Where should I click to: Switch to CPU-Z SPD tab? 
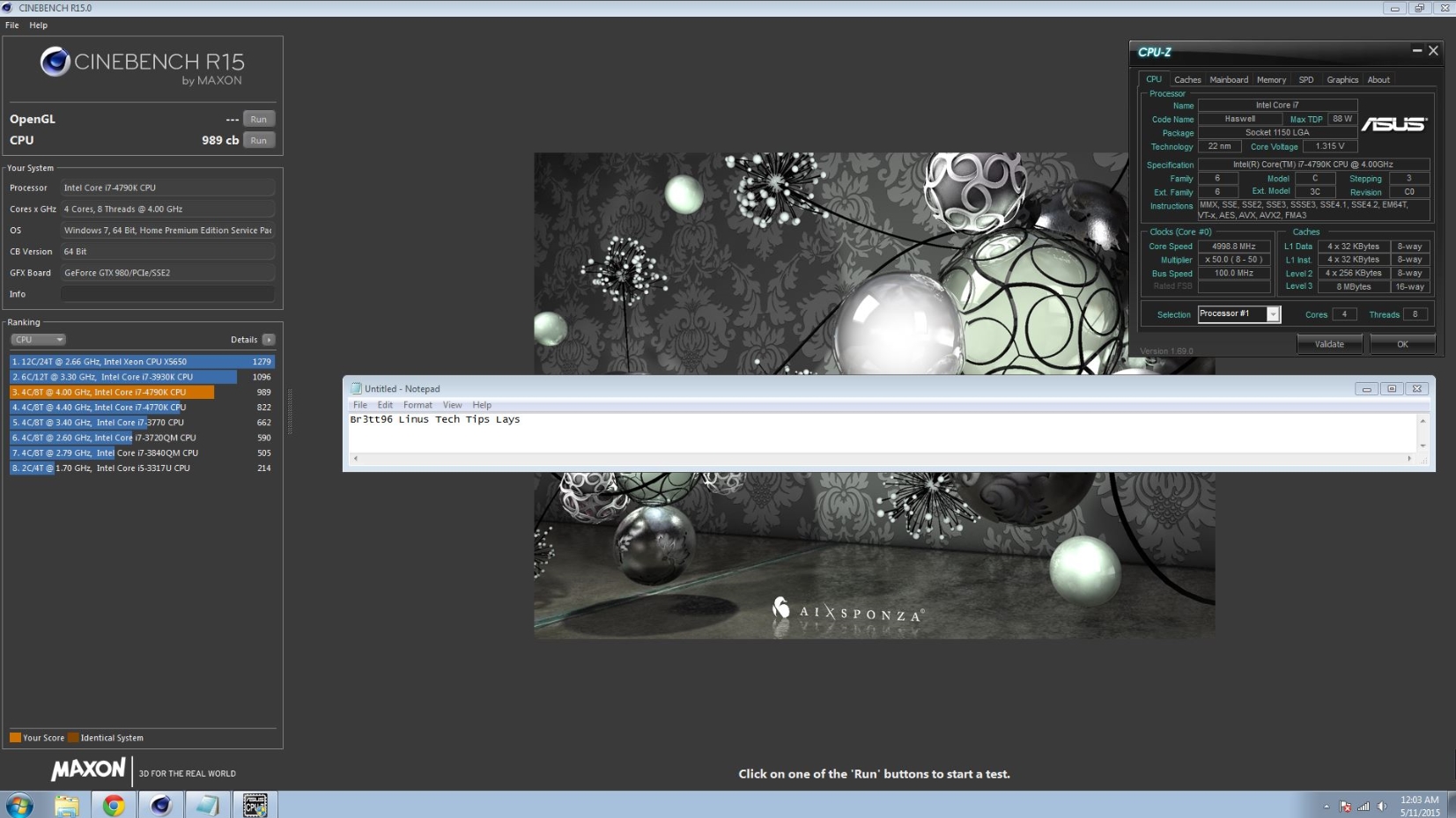(1306, 80)
